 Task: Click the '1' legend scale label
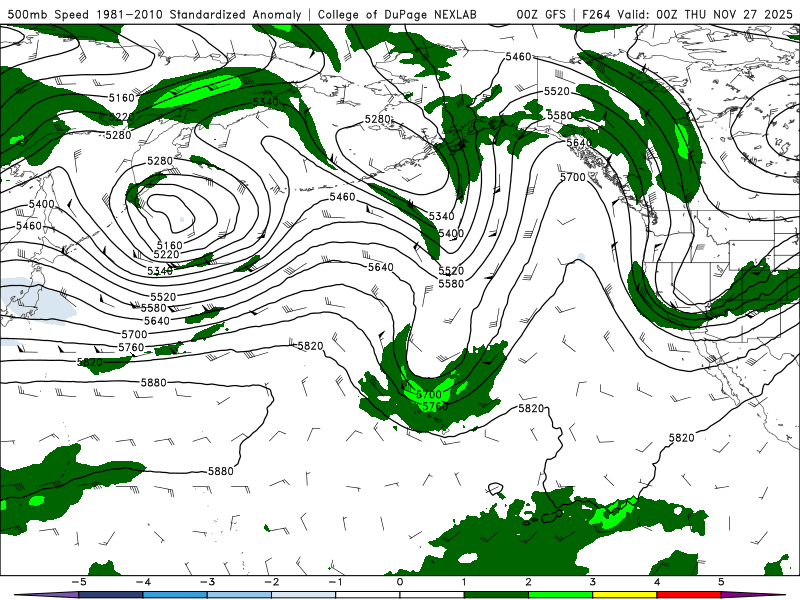pos(464,582)
